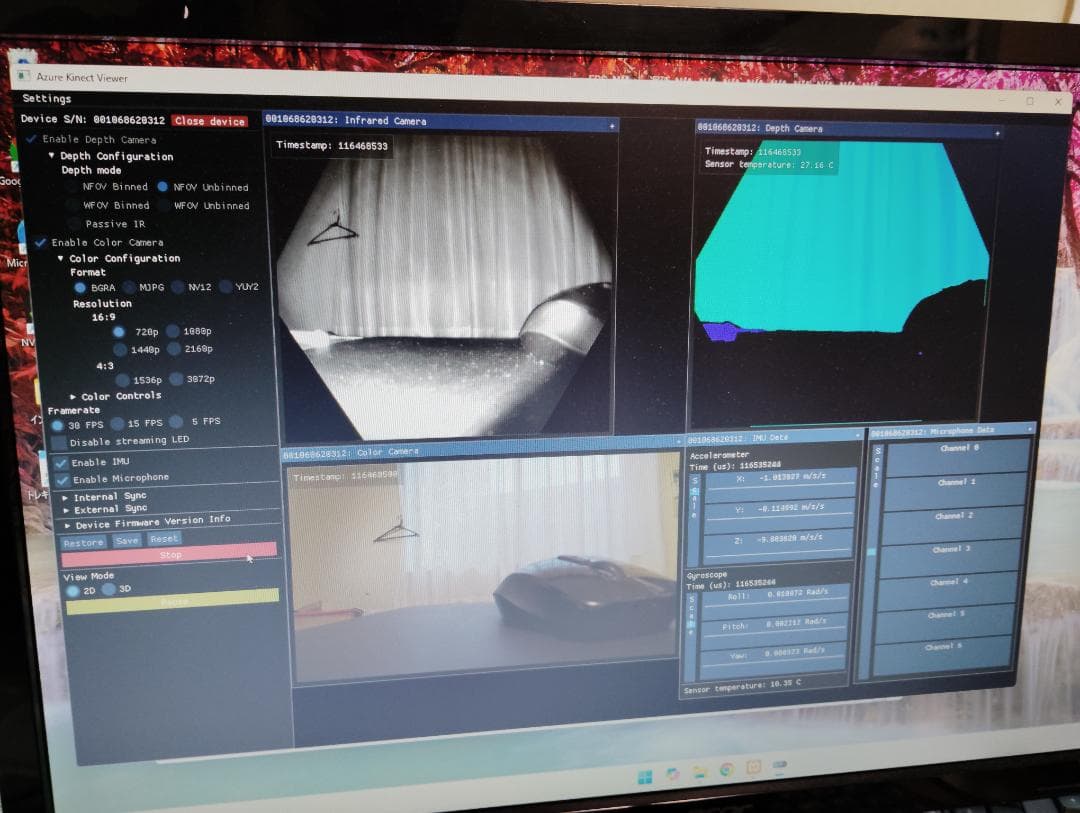This screenshot has width=1080, height=813.
Task: Launch Google Chrome from the taskbar
Action: 725,772
